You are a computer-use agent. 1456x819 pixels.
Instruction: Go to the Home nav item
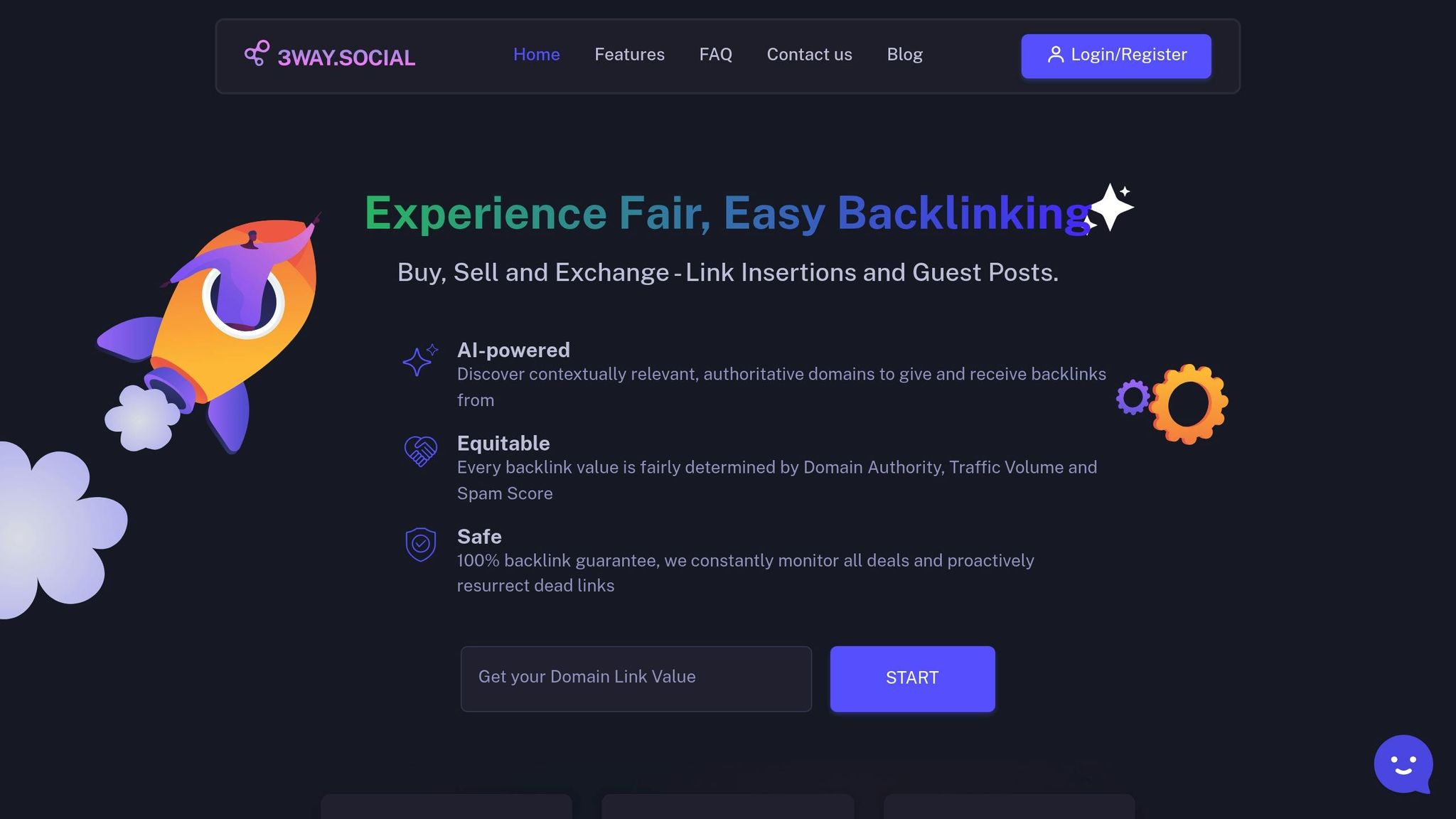[537, 55]
